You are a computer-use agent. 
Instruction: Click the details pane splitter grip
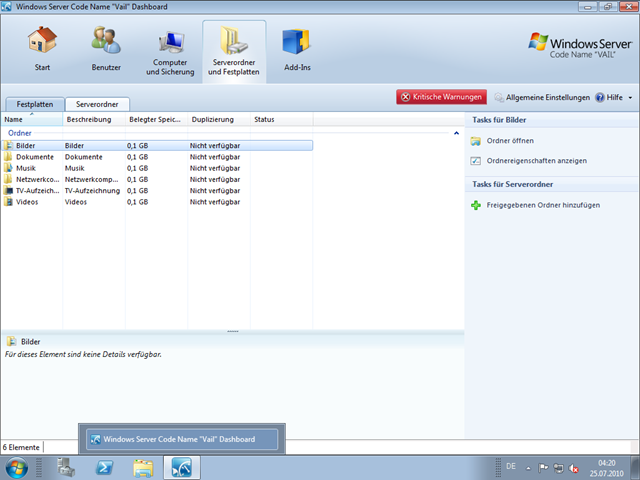(x=233, y=331)
